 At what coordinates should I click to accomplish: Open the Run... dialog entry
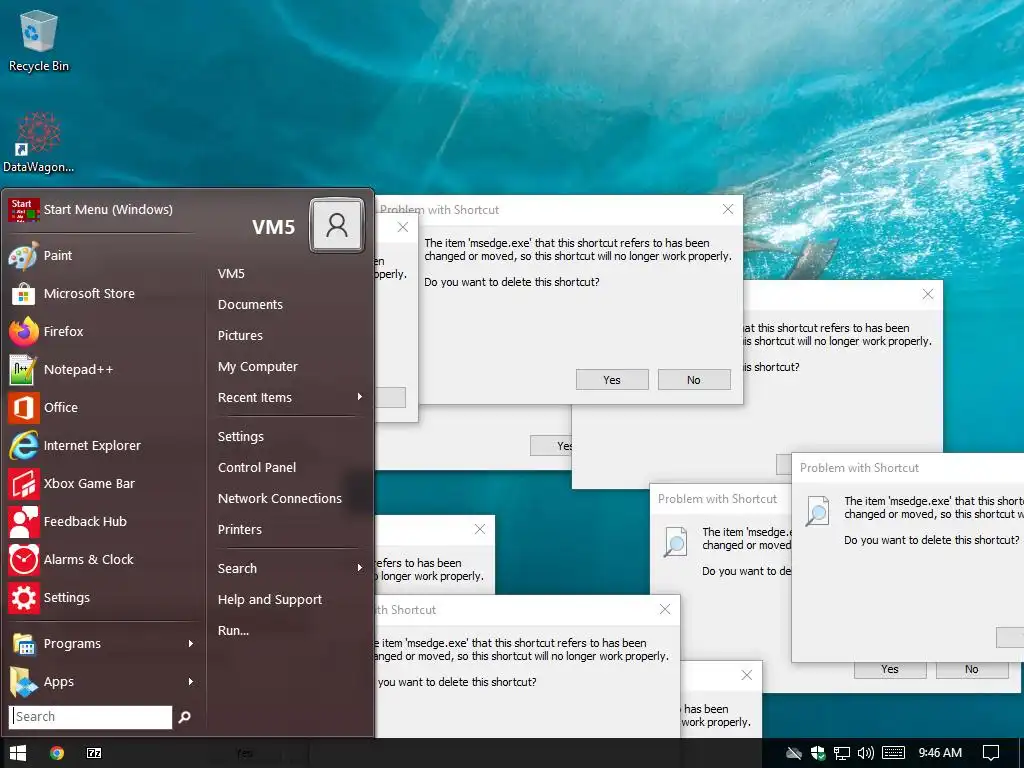[x=233, y=631]
